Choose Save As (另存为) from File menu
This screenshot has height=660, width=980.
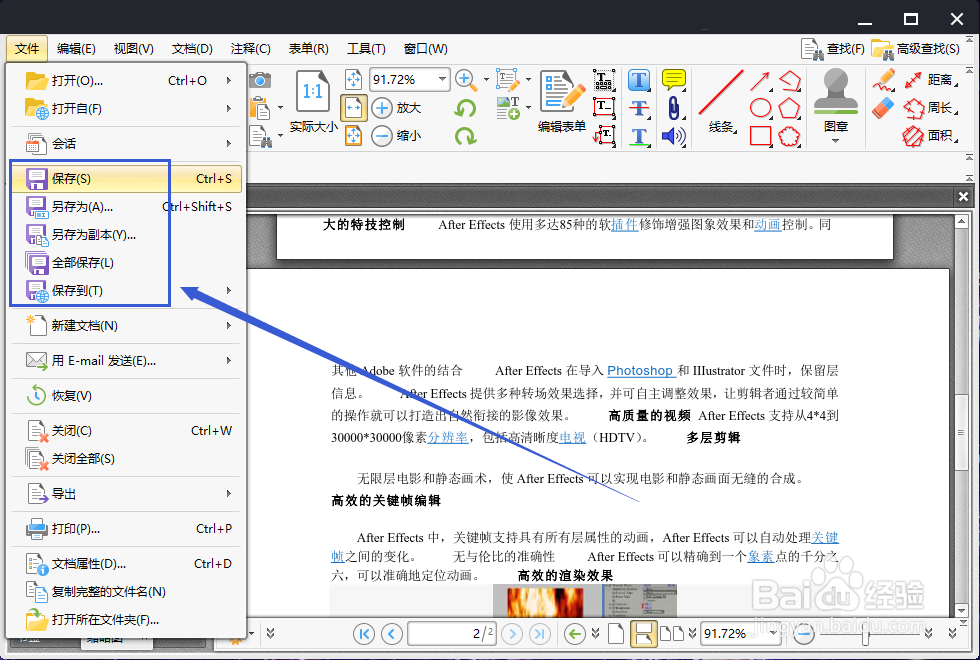[126, 207]
